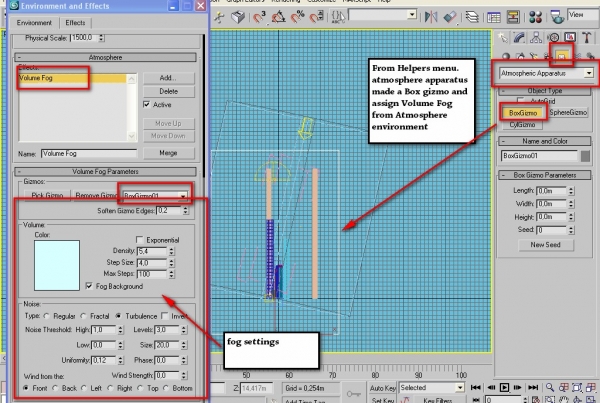
Task: Select wind from the Back
Action: coord(55,388)
